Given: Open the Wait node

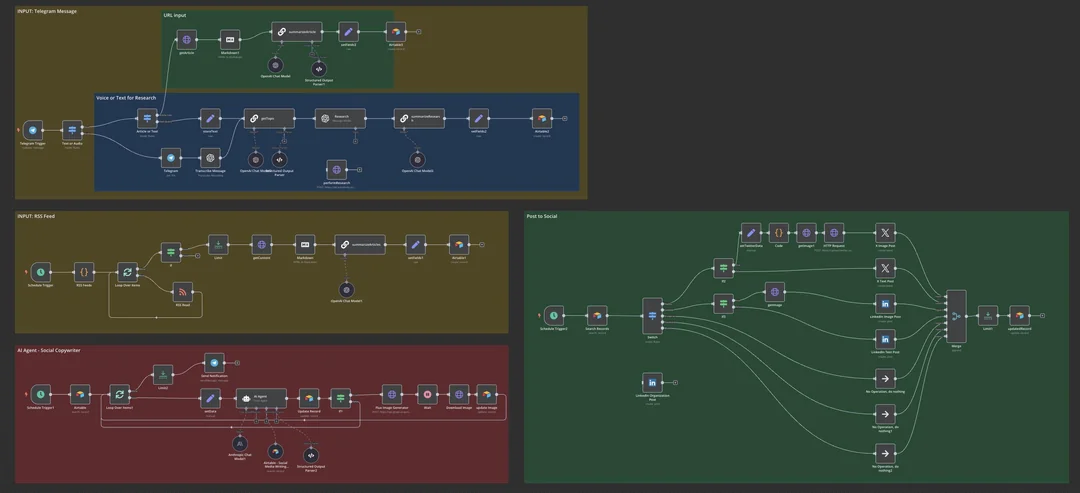Looking at the screenshot, I should click(427, 395).
